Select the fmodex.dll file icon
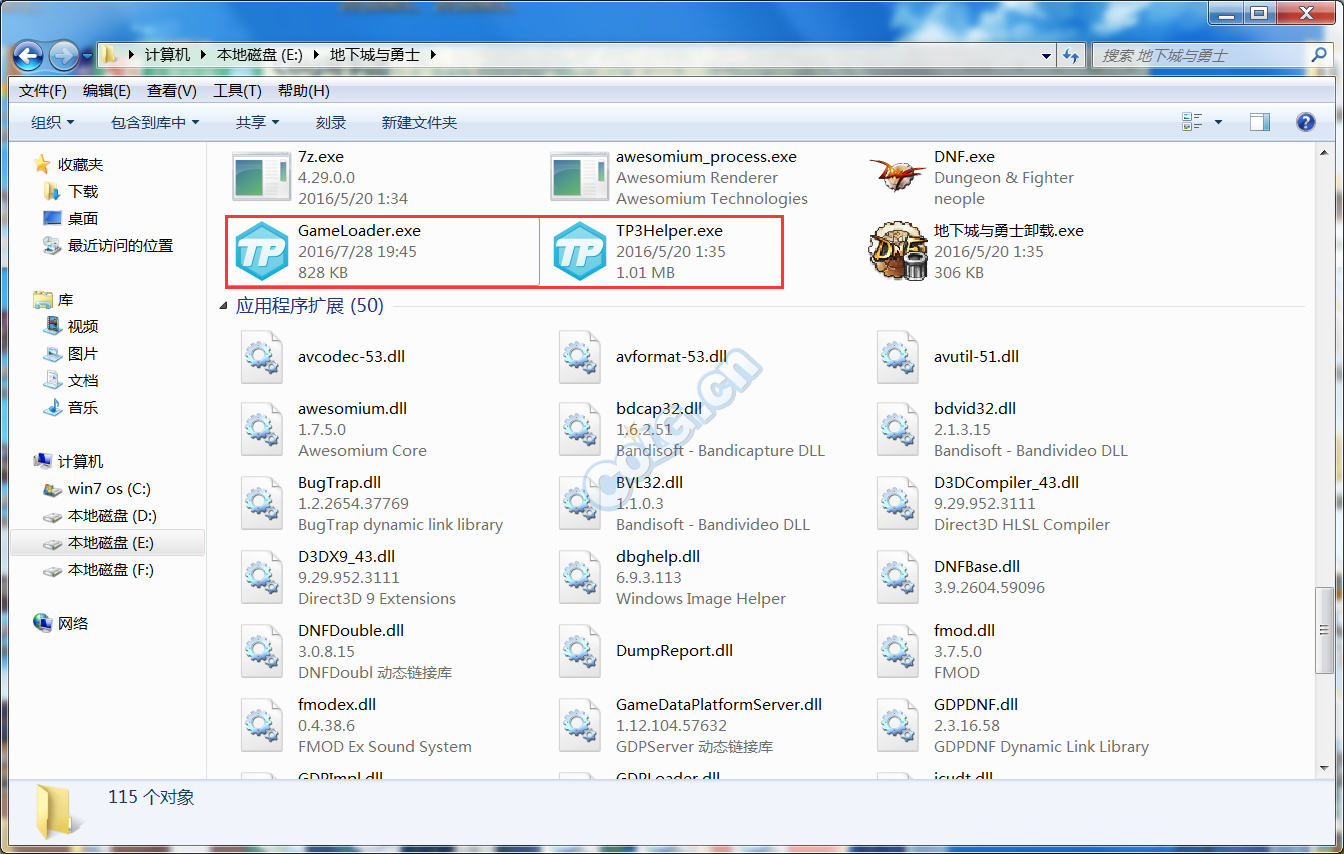 click(x=262, y=725)
